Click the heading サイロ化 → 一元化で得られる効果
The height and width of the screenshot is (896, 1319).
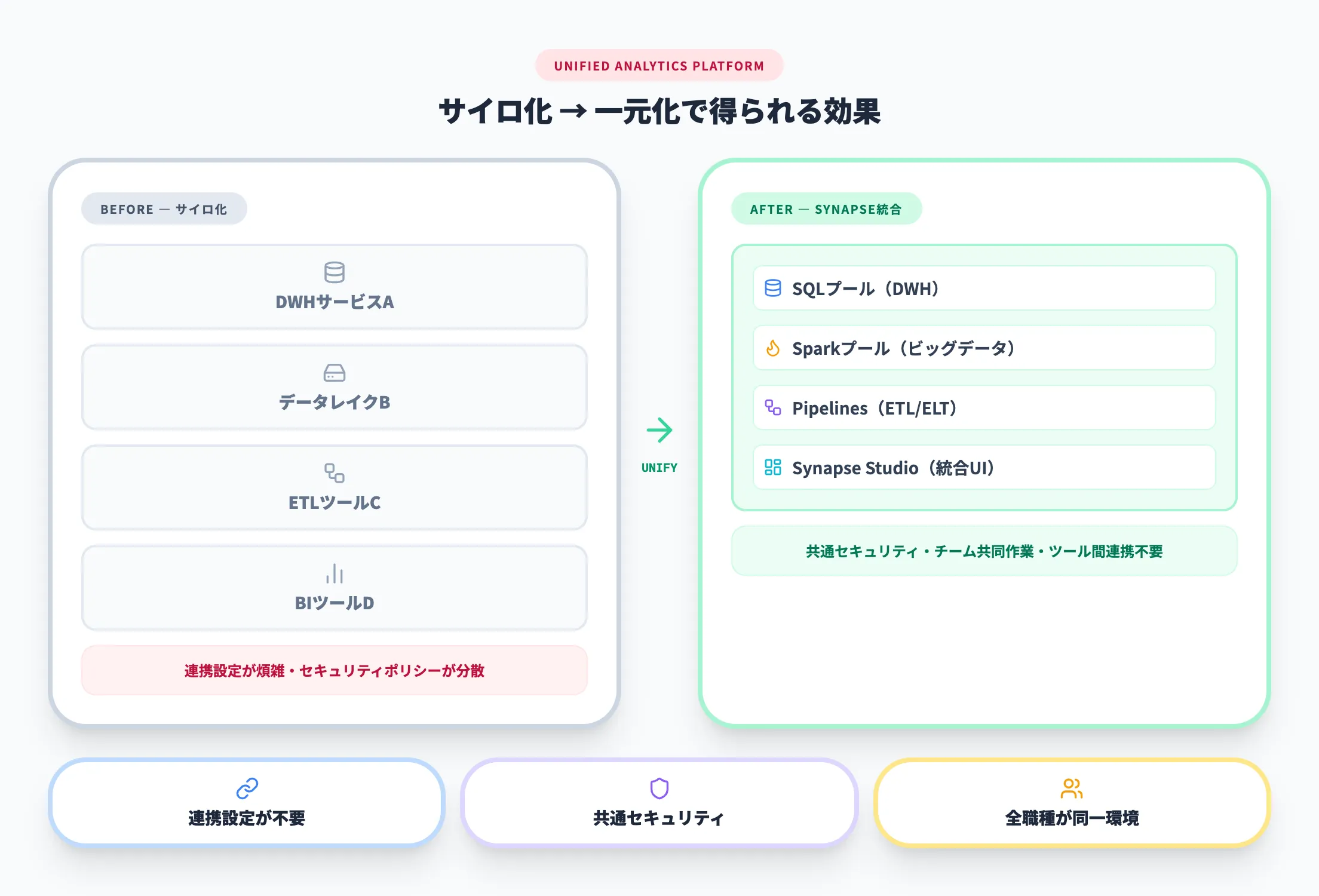point(659,112)
